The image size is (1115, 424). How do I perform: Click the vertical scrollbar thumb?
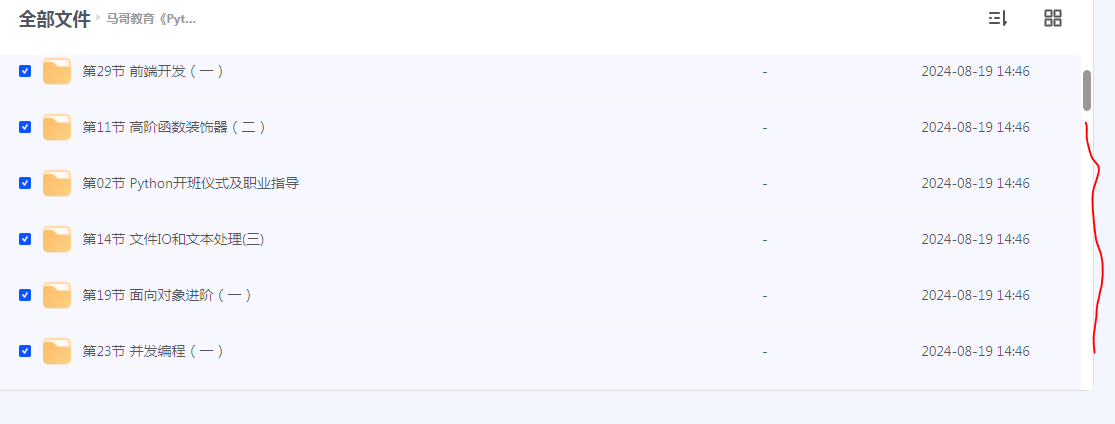(1087, 90)
